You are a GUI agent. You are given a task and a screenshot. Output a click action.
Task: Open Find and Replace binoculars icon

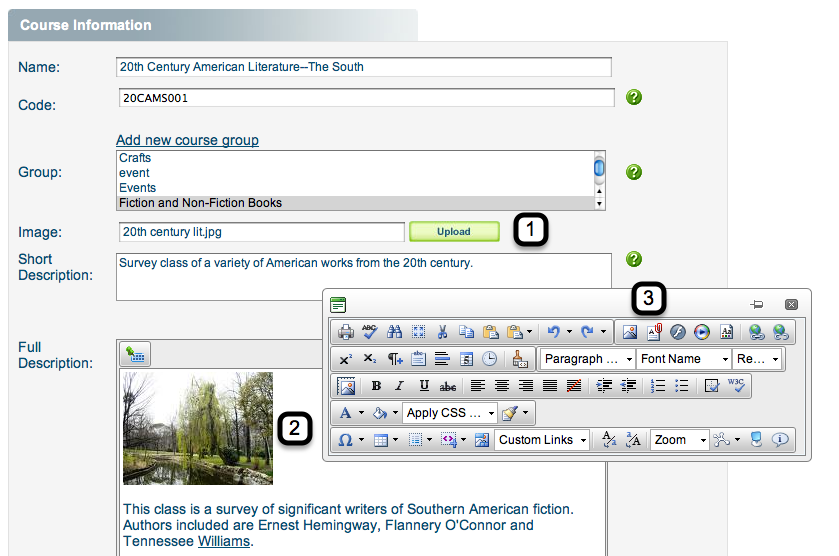[x=394, y=332]
